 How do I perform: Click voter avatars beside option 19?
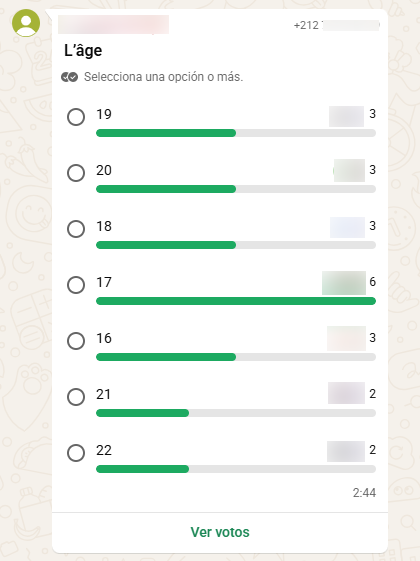click(346, 116)
